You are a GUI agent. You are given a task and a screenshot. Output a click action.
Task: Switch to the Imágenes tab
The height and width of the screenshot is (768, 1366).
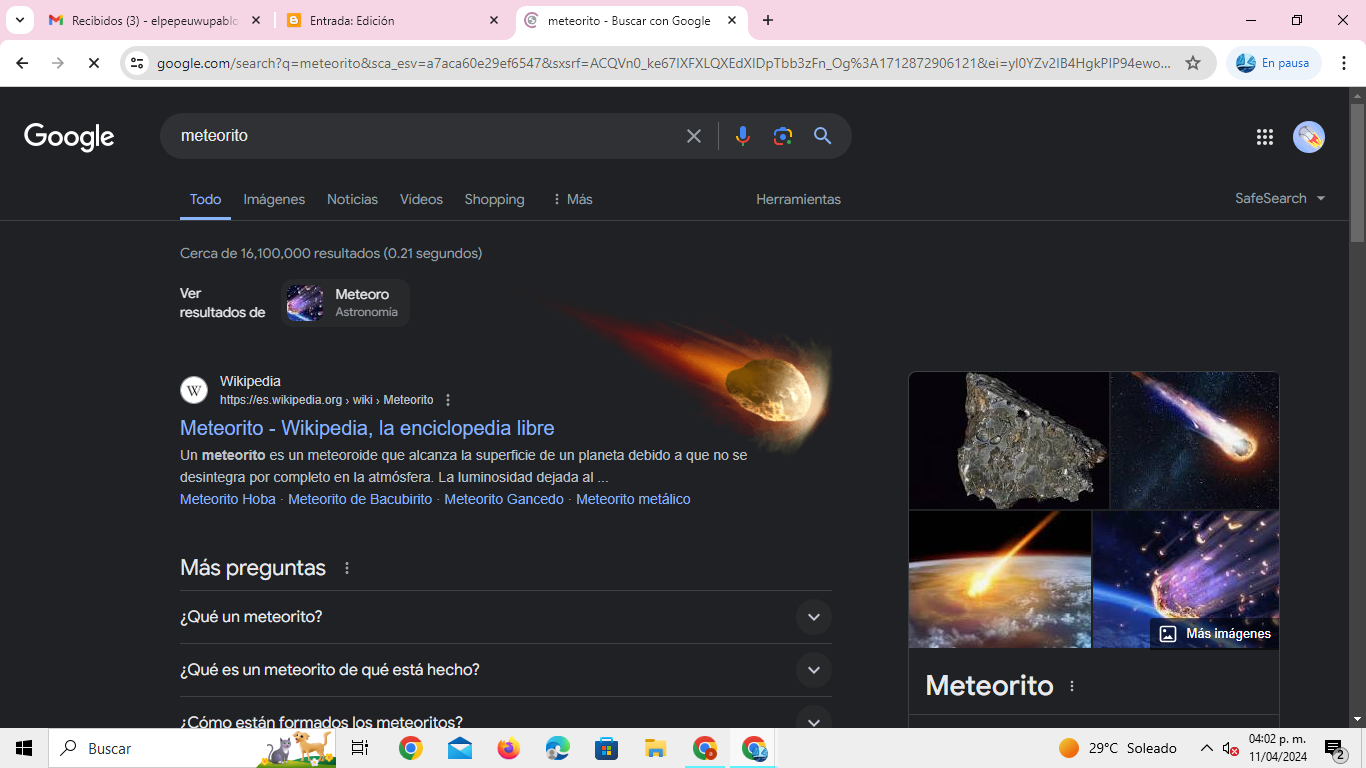click(x=274, y=199)
